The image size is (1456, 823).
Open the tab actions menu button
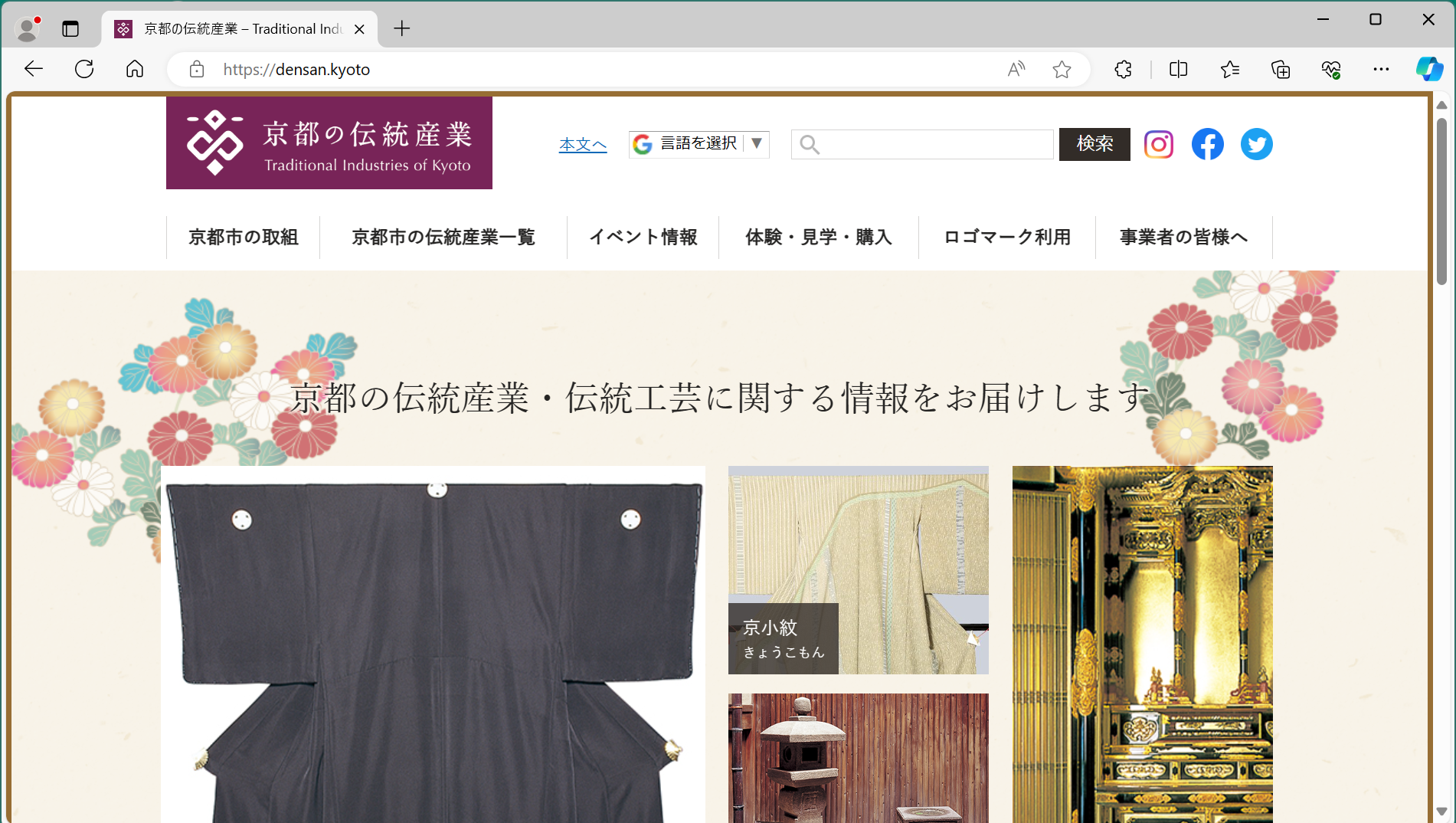tap(70, 29)
